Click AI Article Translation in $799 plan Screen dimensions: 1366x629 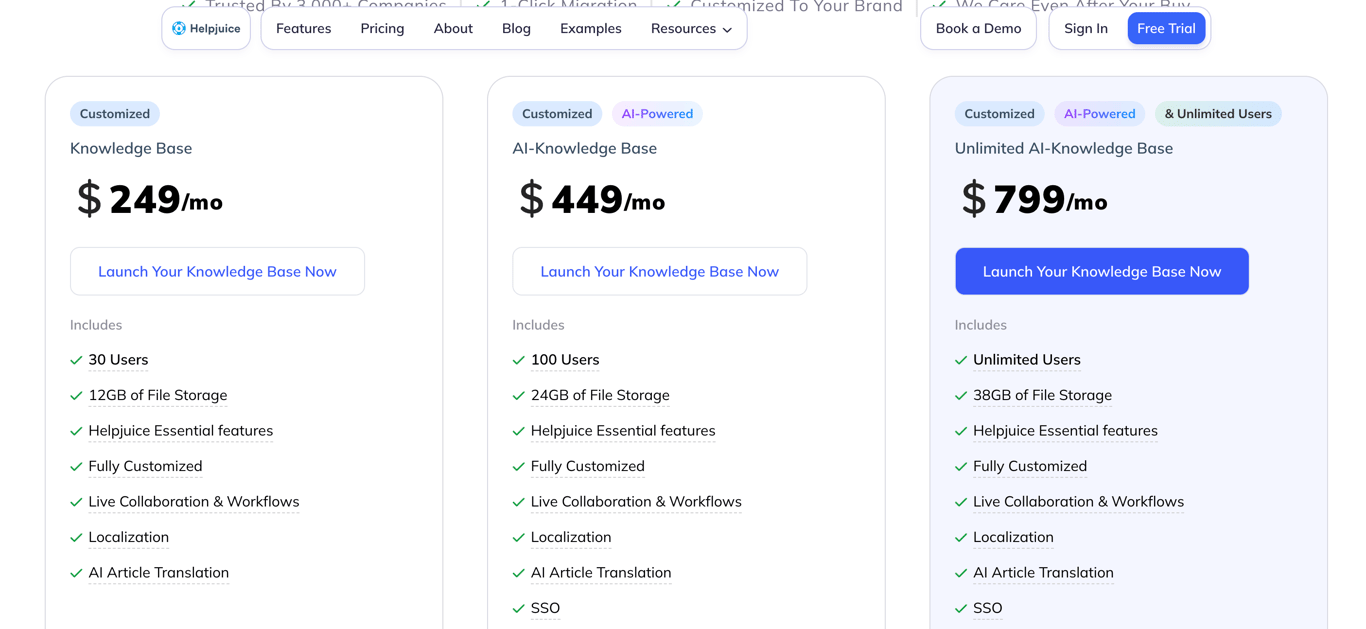pos(1043,573)
